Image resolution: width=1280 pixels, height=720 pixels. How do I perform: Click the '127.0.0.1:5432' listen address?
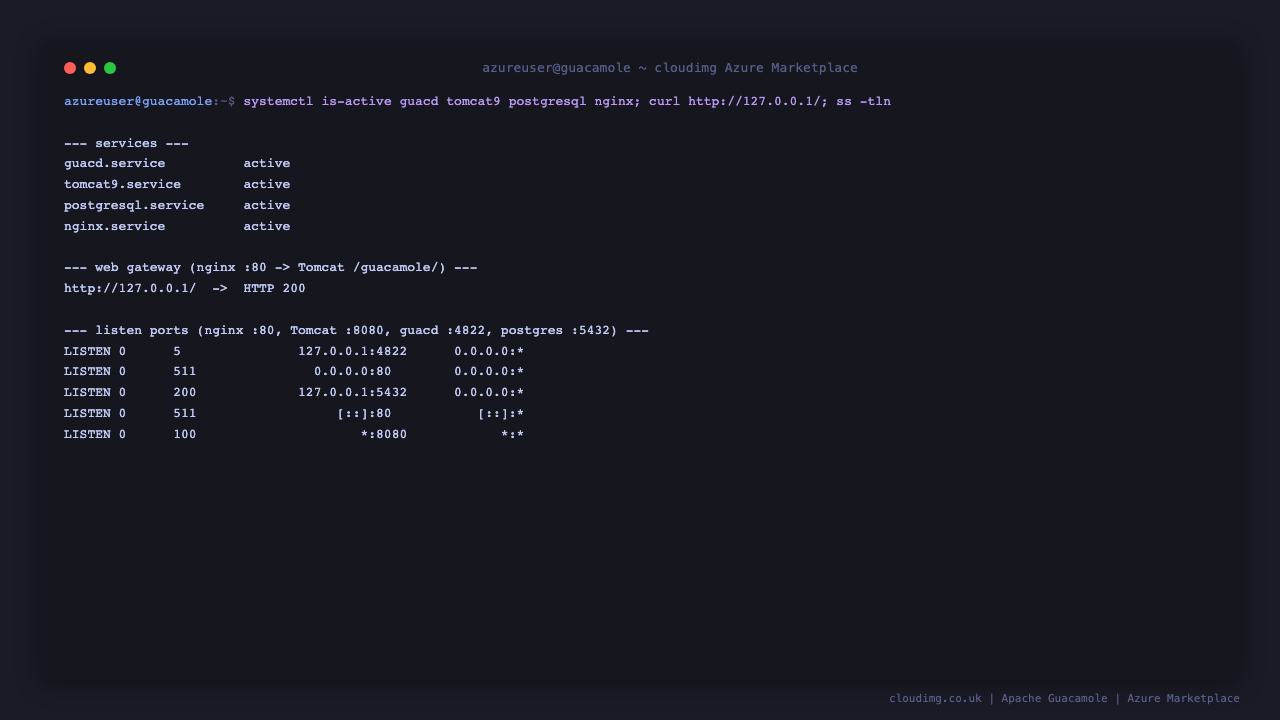[352, 393]
